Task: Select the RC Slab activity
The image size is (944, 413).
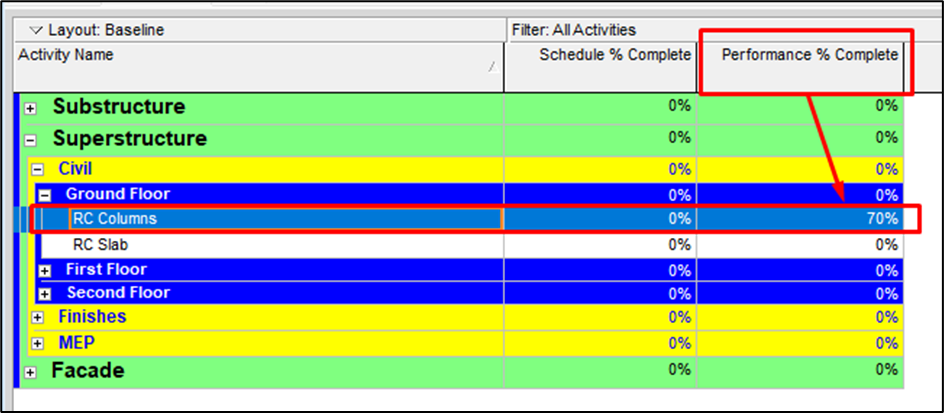Action: click(100, 244)
